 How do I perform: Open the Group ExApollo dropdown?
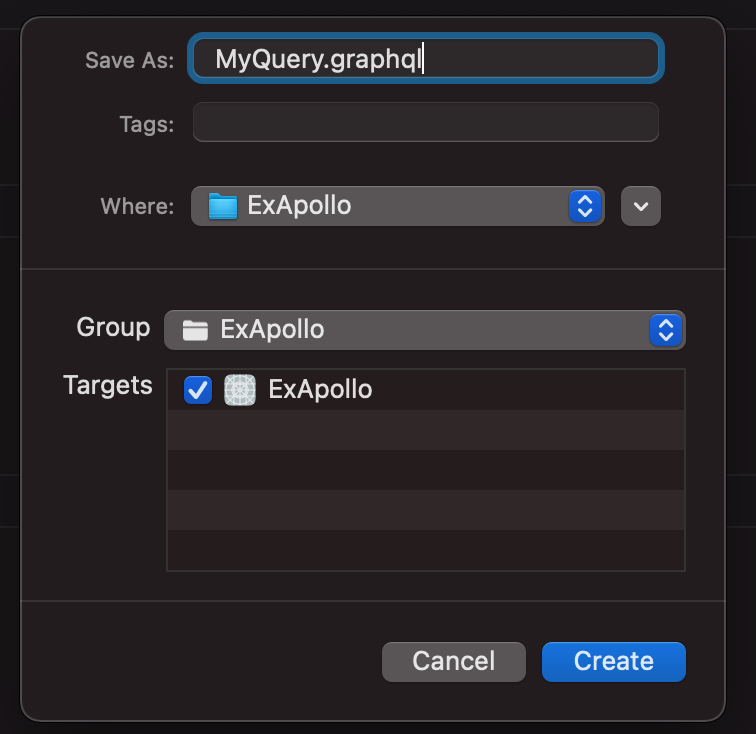(425, 330)
